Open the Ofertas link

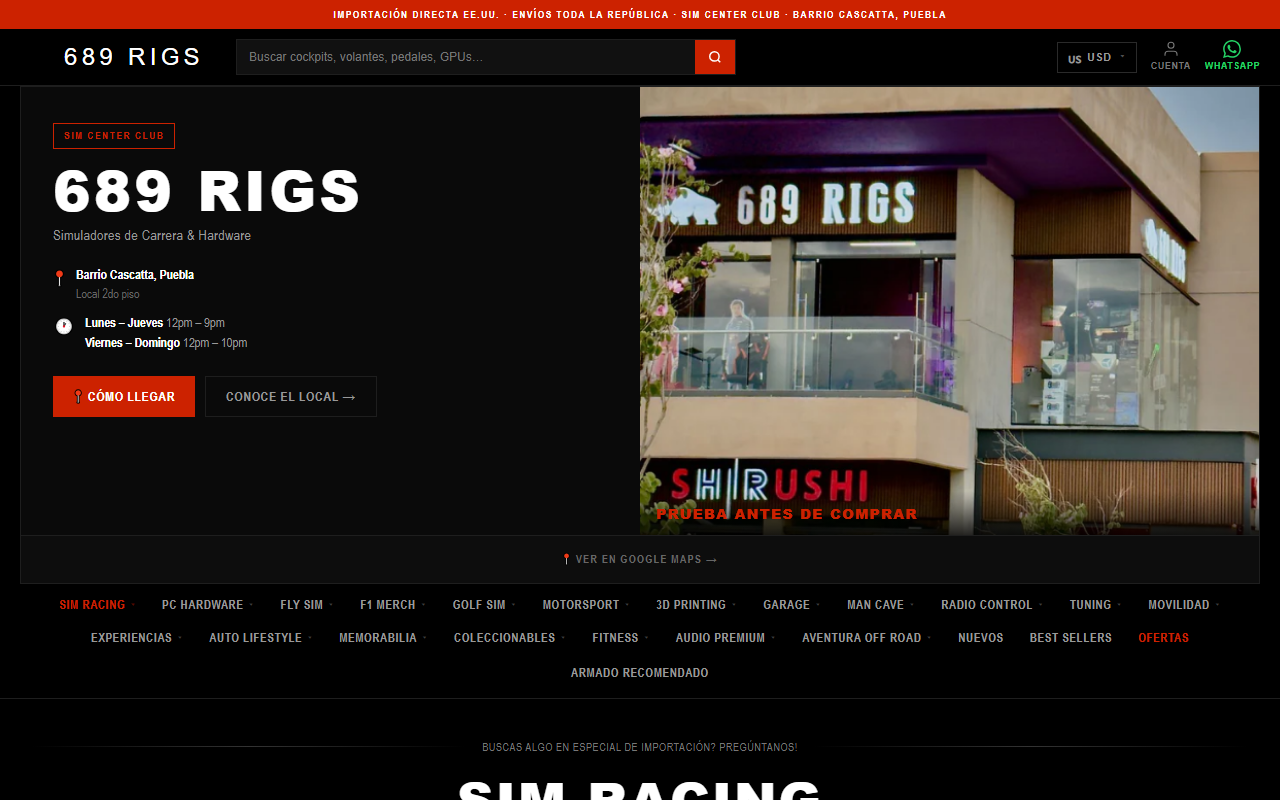1164,638
